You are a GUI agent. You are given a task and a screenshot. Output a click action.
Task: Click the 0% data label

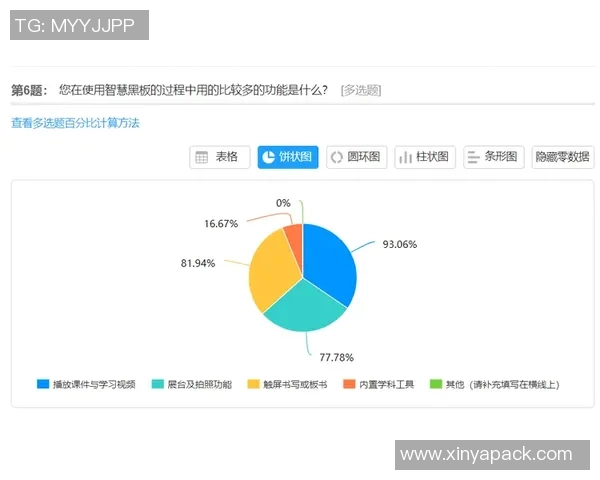coord(283,203)
